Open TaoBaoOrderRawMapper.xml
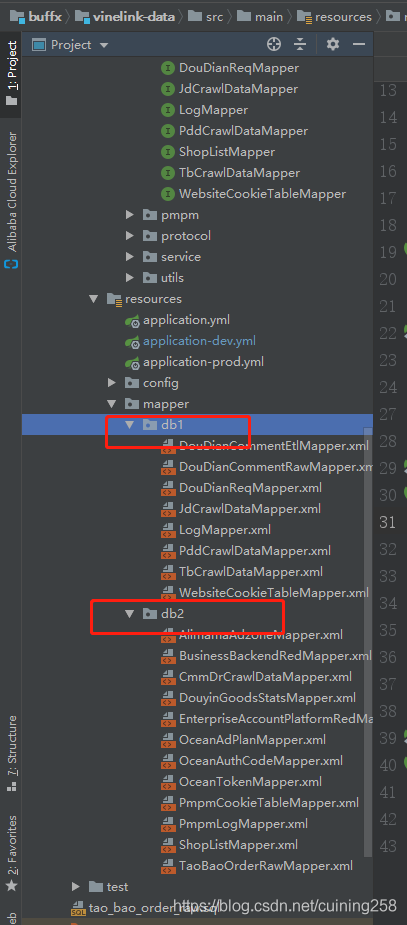The image size is (407, 925). [x=266, y=865]
